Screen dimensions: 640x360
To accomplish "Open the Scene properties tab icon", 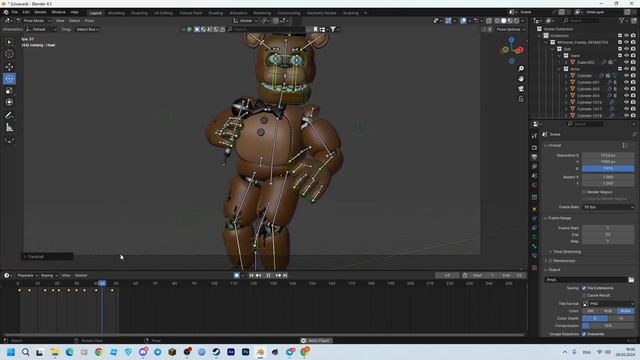I will coord(534,176).
